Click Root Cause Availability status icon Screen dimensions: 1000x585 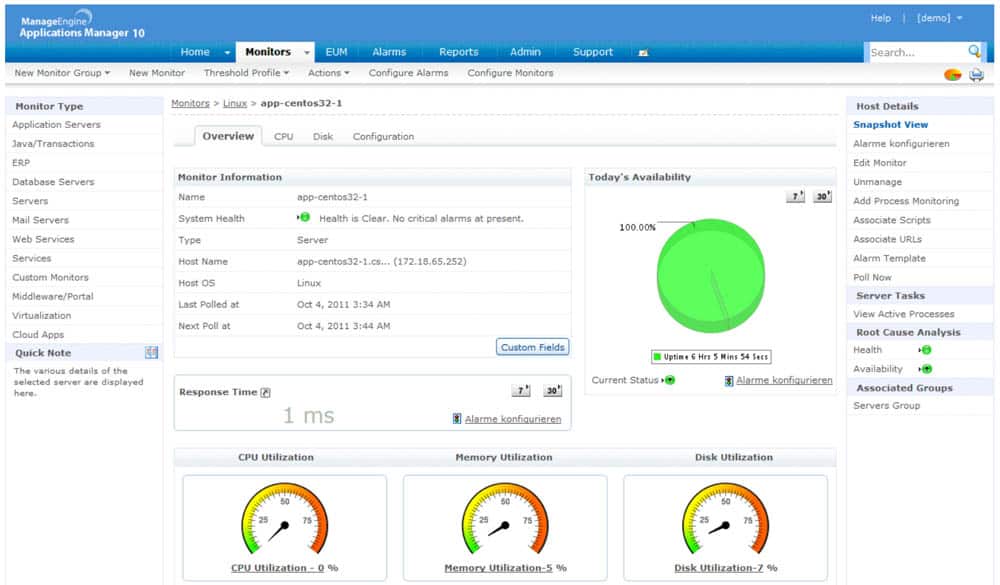pos(925,369)
